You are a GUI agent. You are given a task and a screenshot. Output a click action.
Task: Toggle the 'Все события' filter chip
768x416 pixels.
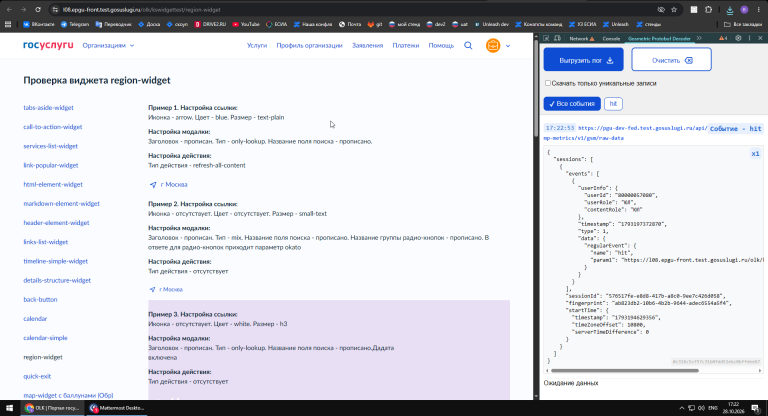click(x=572, y=104)
